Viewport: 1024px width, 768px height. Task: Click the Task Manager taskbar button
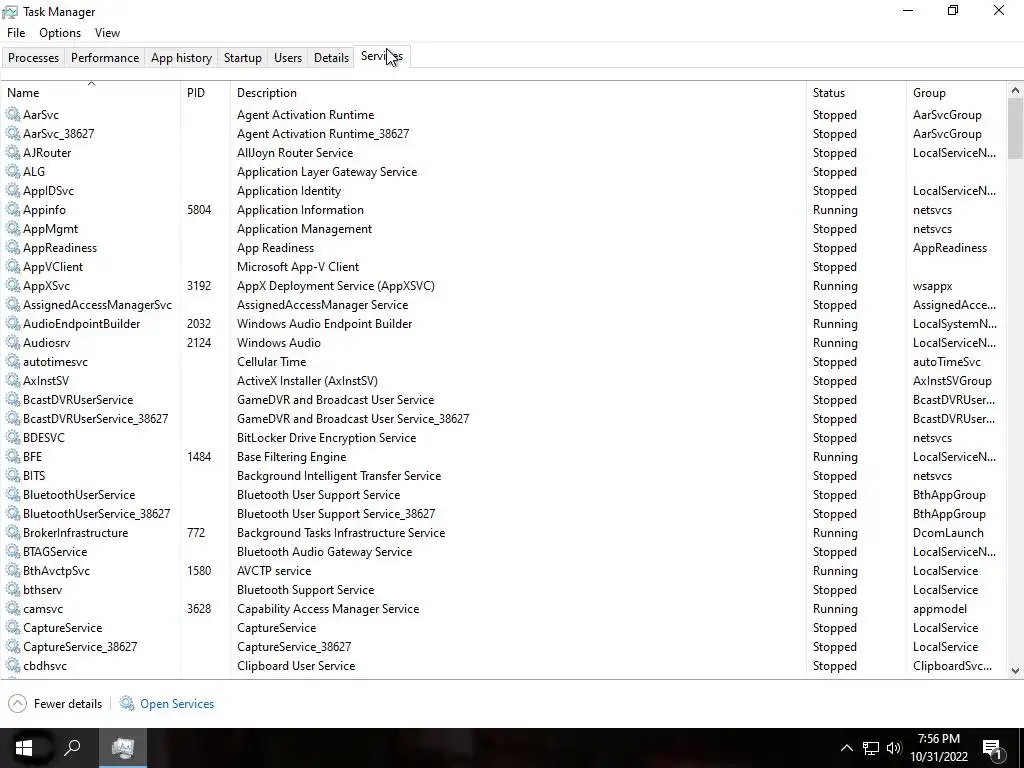click(123, 748)
